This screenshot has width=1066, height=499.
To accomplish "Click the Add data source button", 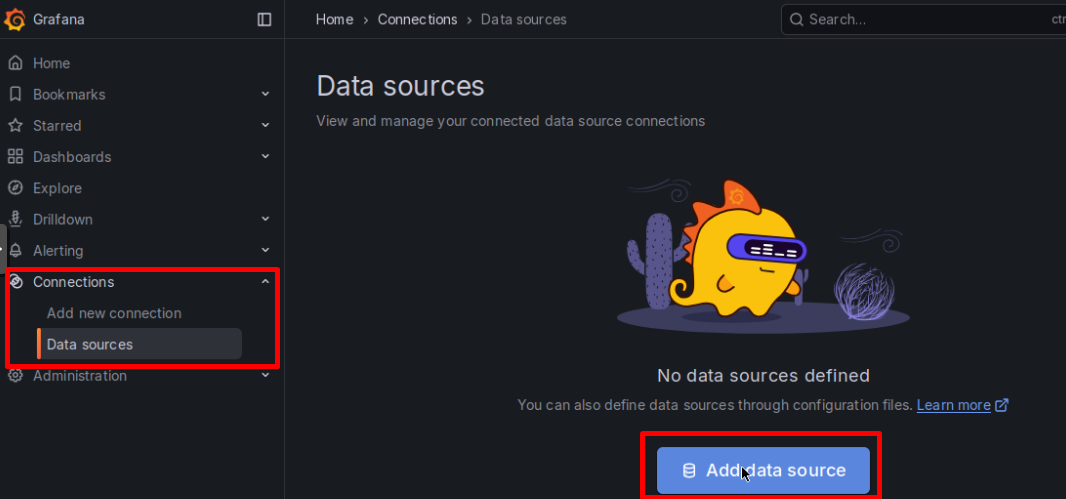I will [763, 470].
